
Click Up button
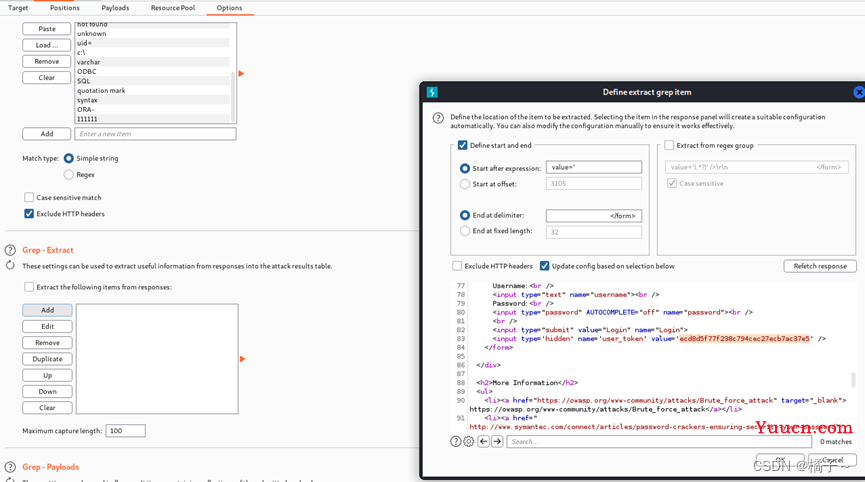pyautogui.click(x=47, y=375)
